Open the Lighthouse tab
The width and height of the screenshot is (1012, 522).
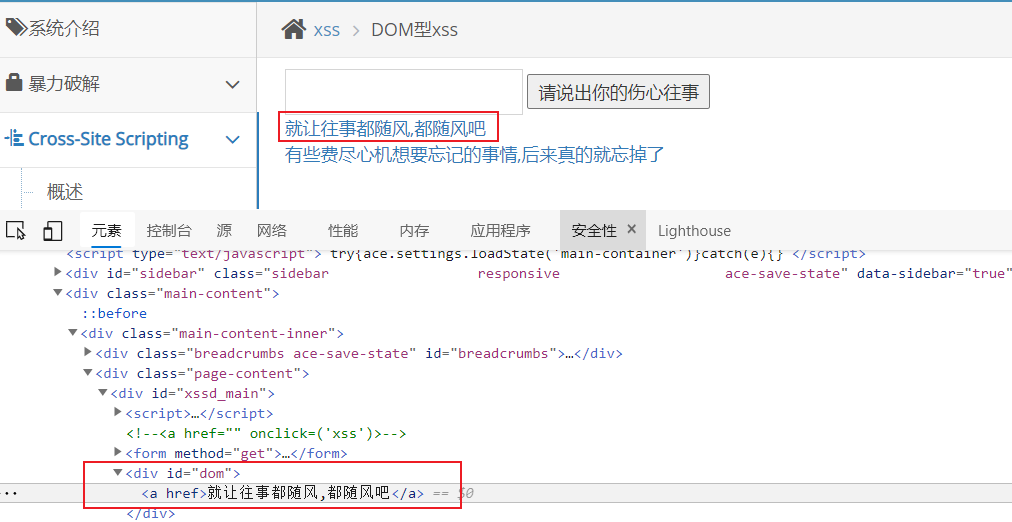[x=694, y=231]
